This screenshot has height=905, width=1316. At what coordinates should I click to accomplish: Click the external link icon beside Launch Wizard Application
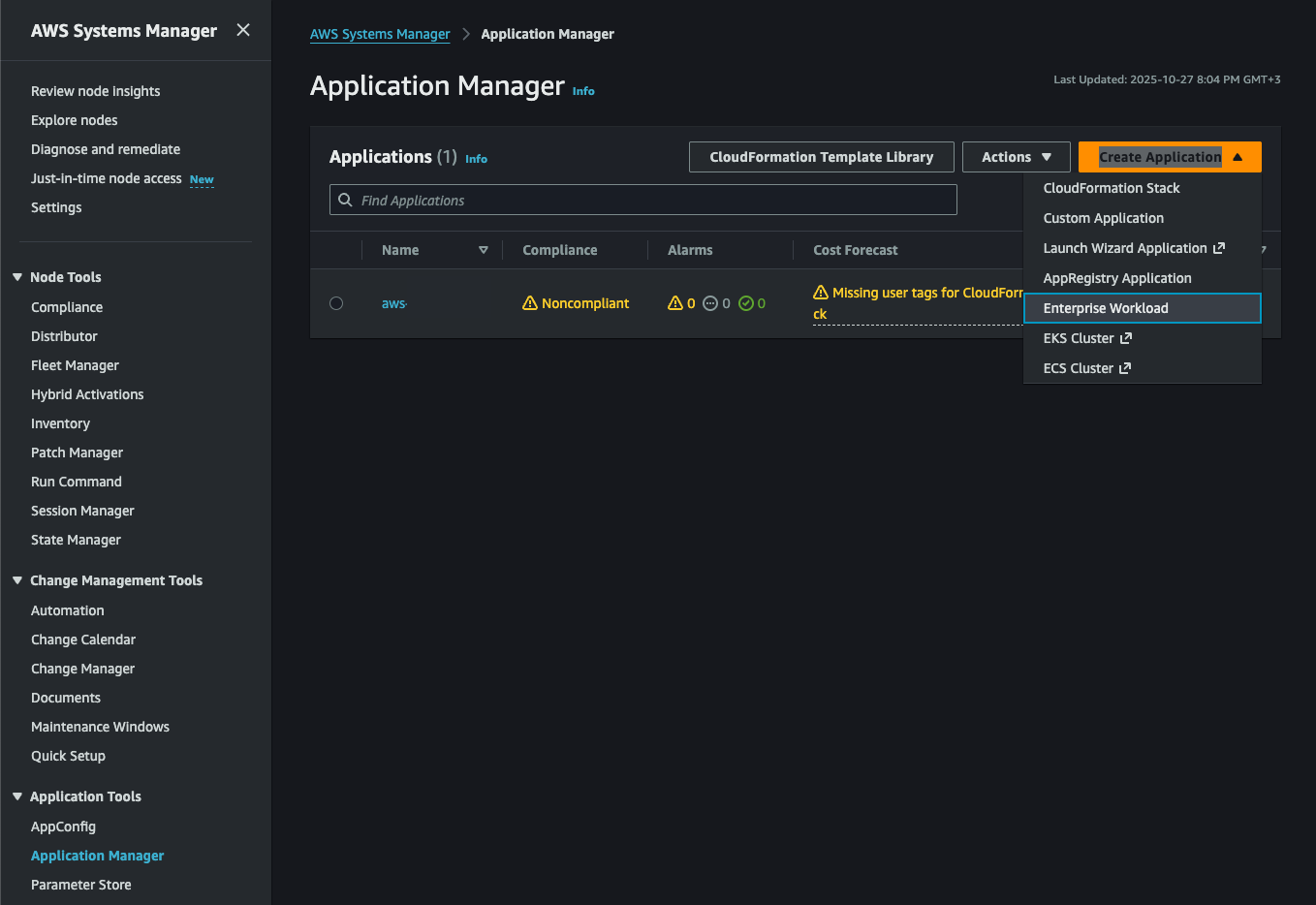tap(1219, 248)
